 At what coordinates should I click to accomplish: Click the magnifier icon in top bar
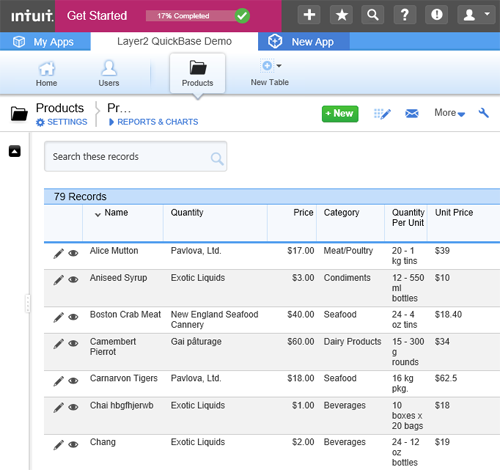coord(373,15)
